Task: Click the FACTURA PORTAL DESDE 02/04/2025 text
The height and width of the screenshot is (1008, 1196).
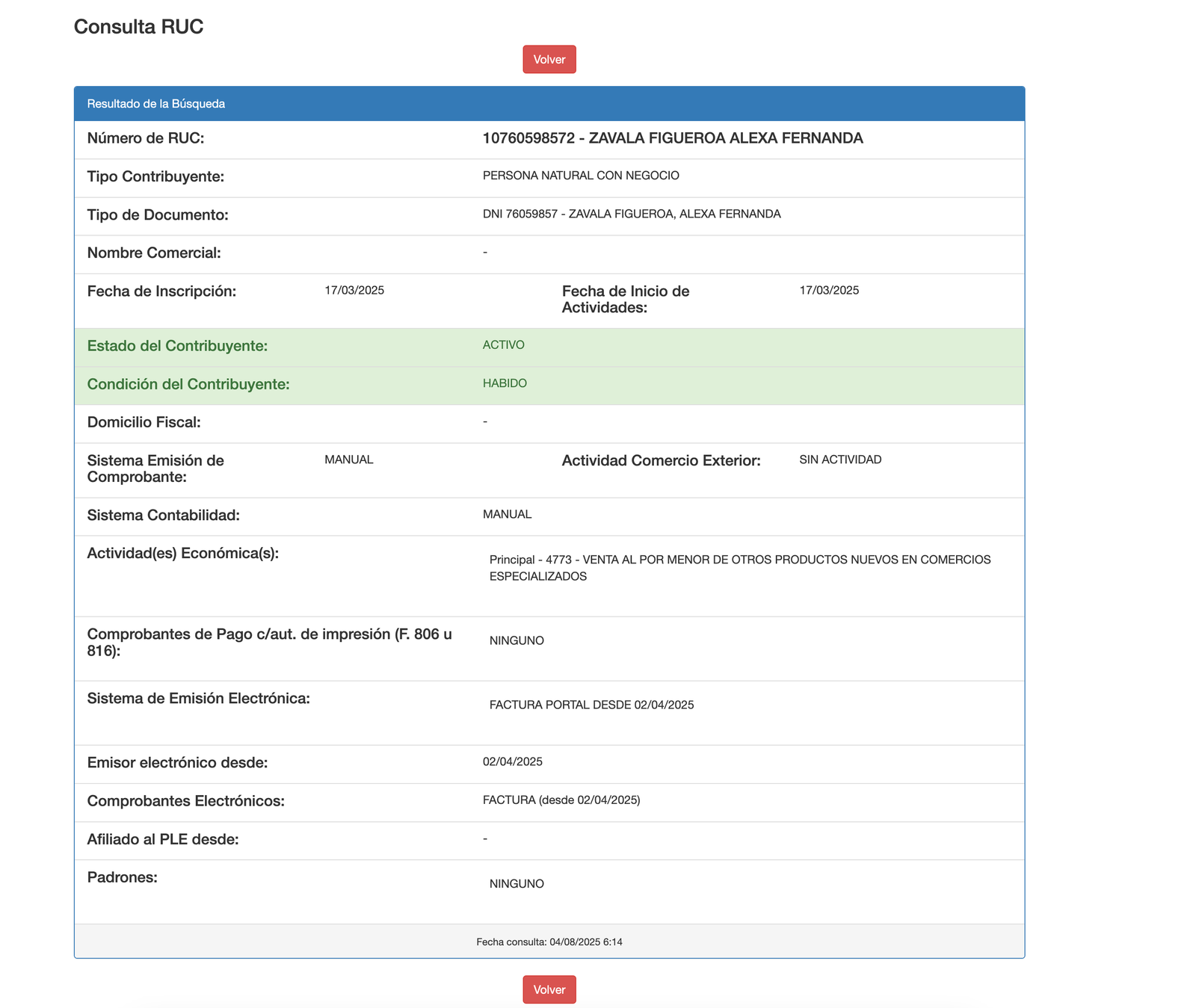Action: coord(591,705)
